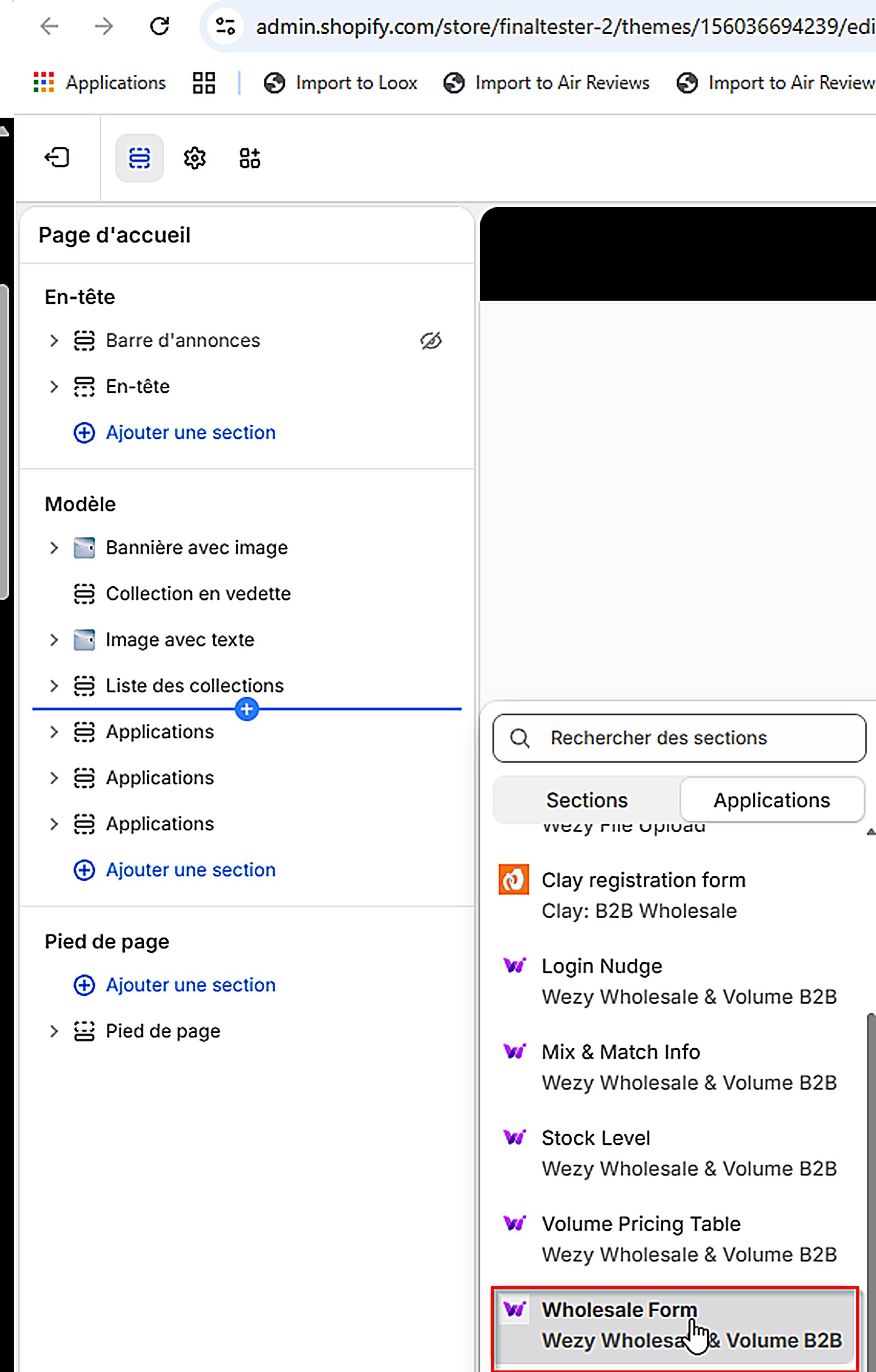This screenshot has width=876, height=1372.
Task: Reload the browser page
Action: pos(160,26)
